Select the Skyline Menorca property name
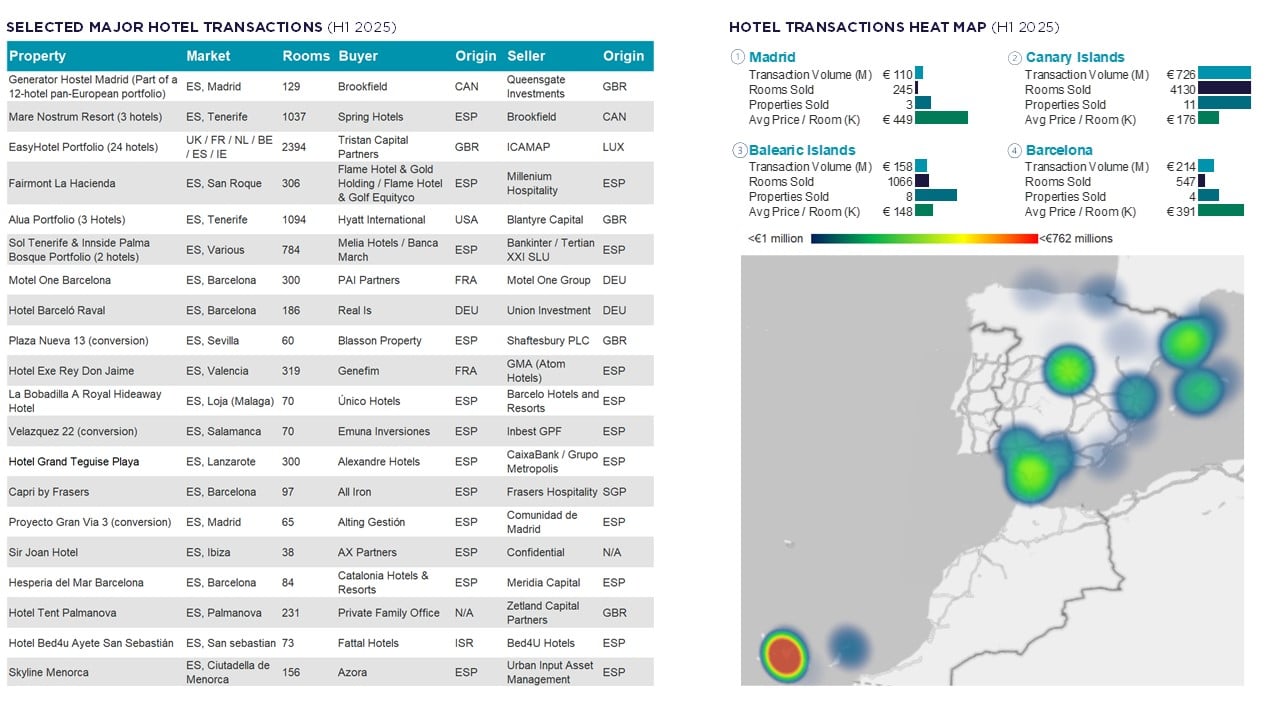1276x712 pixels. pos(48,672)
